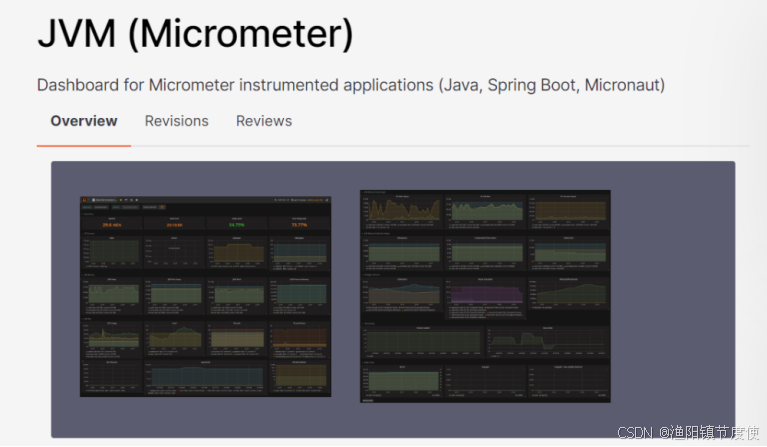Open the Revisions tab
Image resolution: width=767 pixels, height=447 pixels.
pos(177,121)
